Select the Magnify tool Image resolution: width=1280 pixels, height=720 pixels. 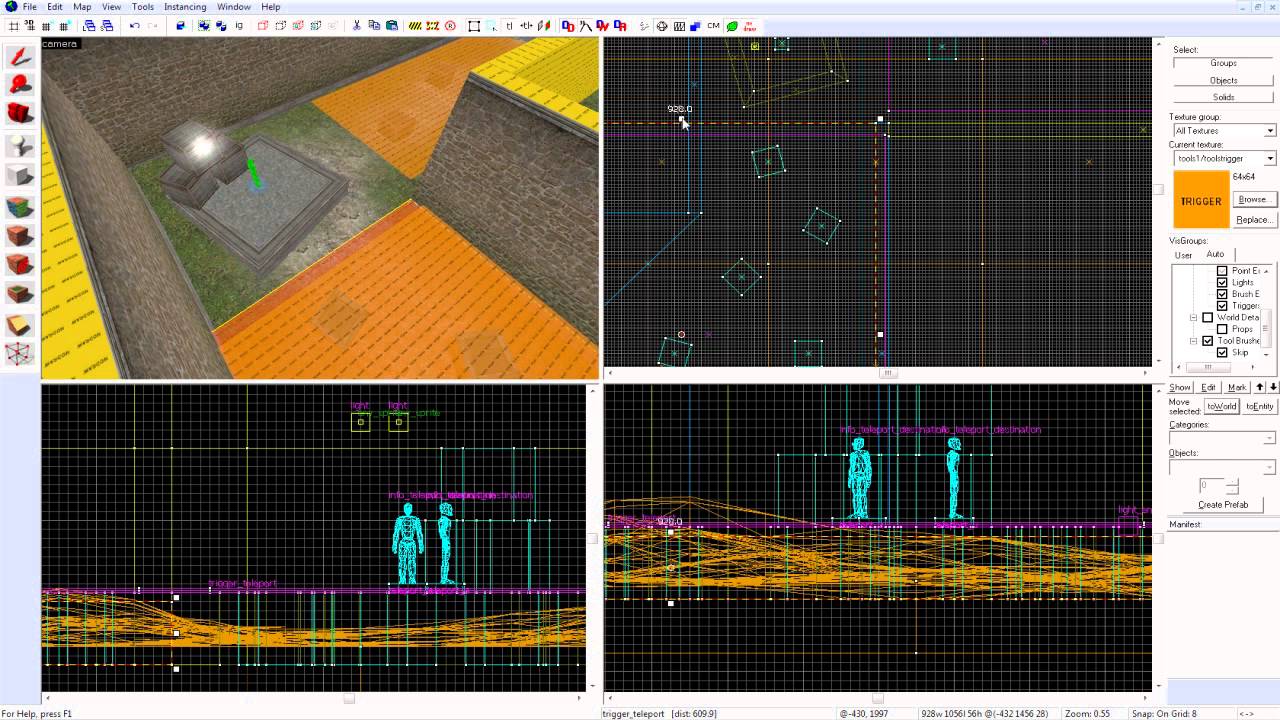[20, 85]
